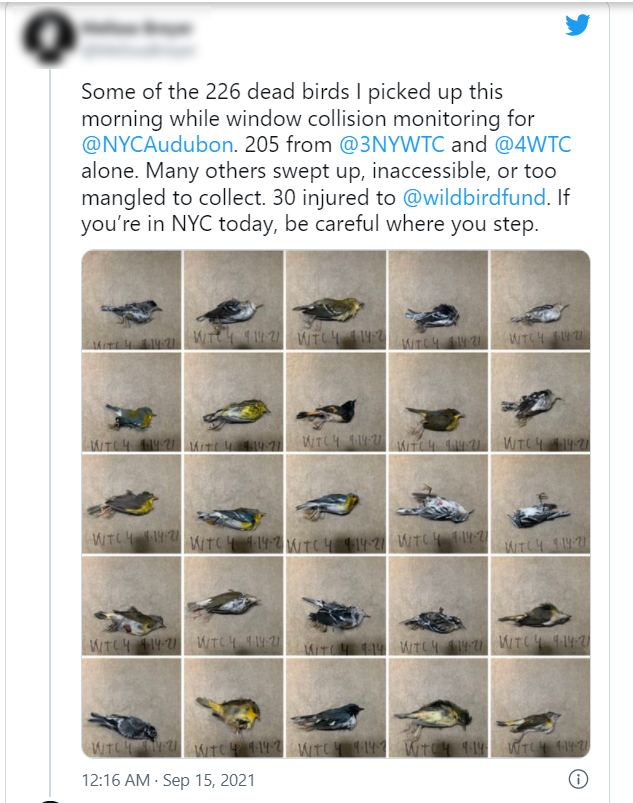
Task: Open the tweet info icon
Action: (x=578, y=779)
